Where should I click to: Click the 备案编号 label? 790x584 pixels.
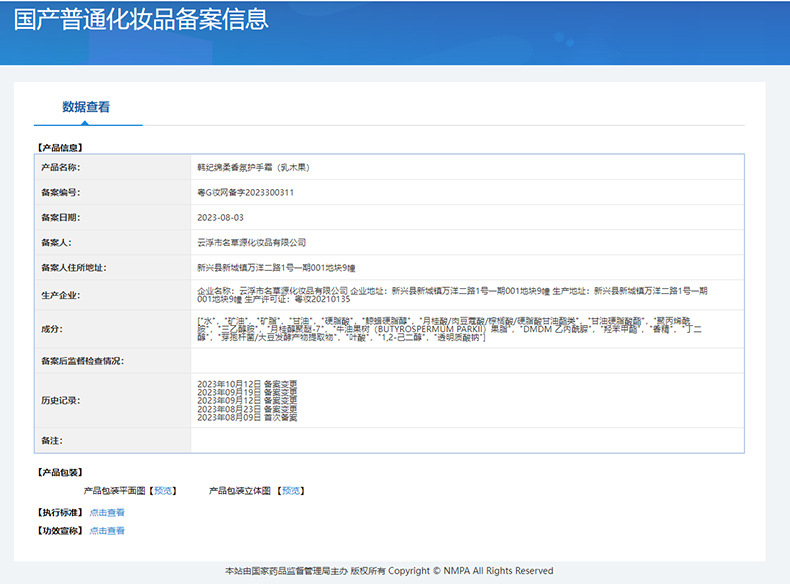[60, 192]
